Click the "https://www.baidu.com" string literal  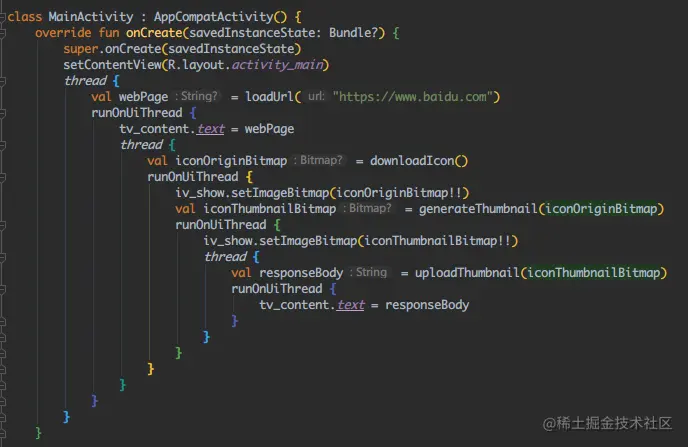click(413, 97)
